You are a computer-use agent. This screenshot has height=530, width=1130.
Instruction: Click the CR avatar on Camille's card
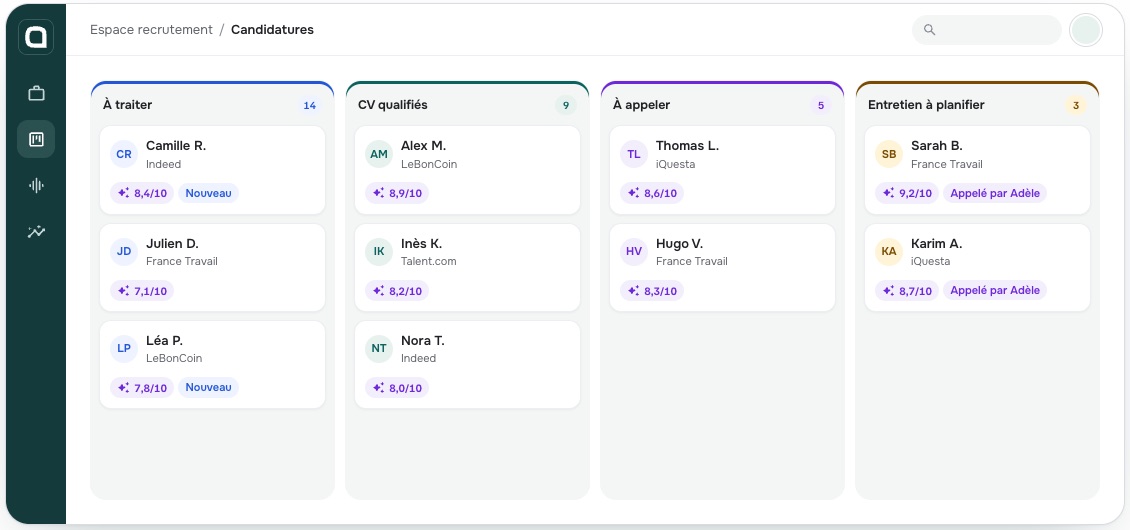tap(124, 154)
